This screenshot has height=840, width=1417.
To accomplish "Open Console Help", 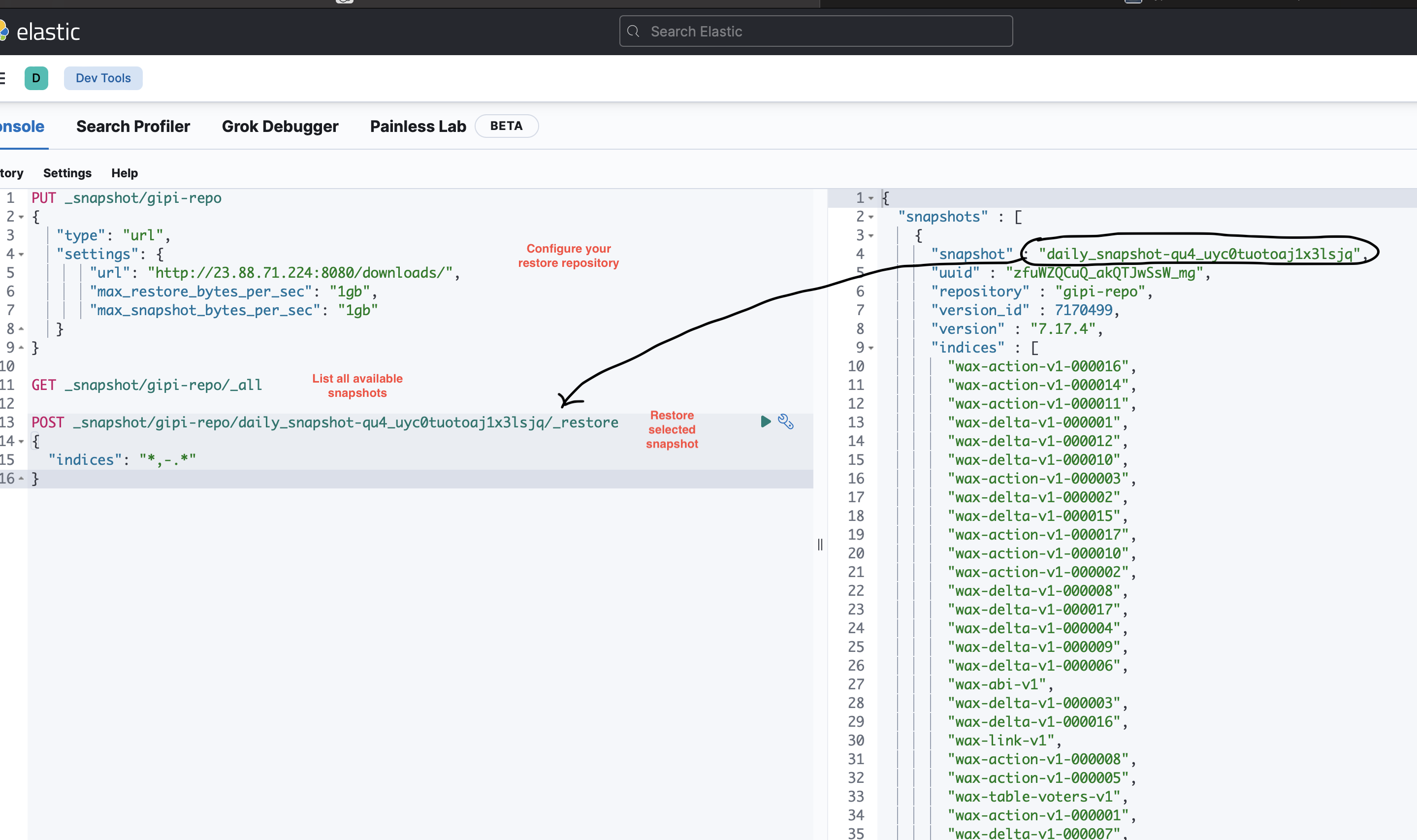I will (x=125, y=173).
